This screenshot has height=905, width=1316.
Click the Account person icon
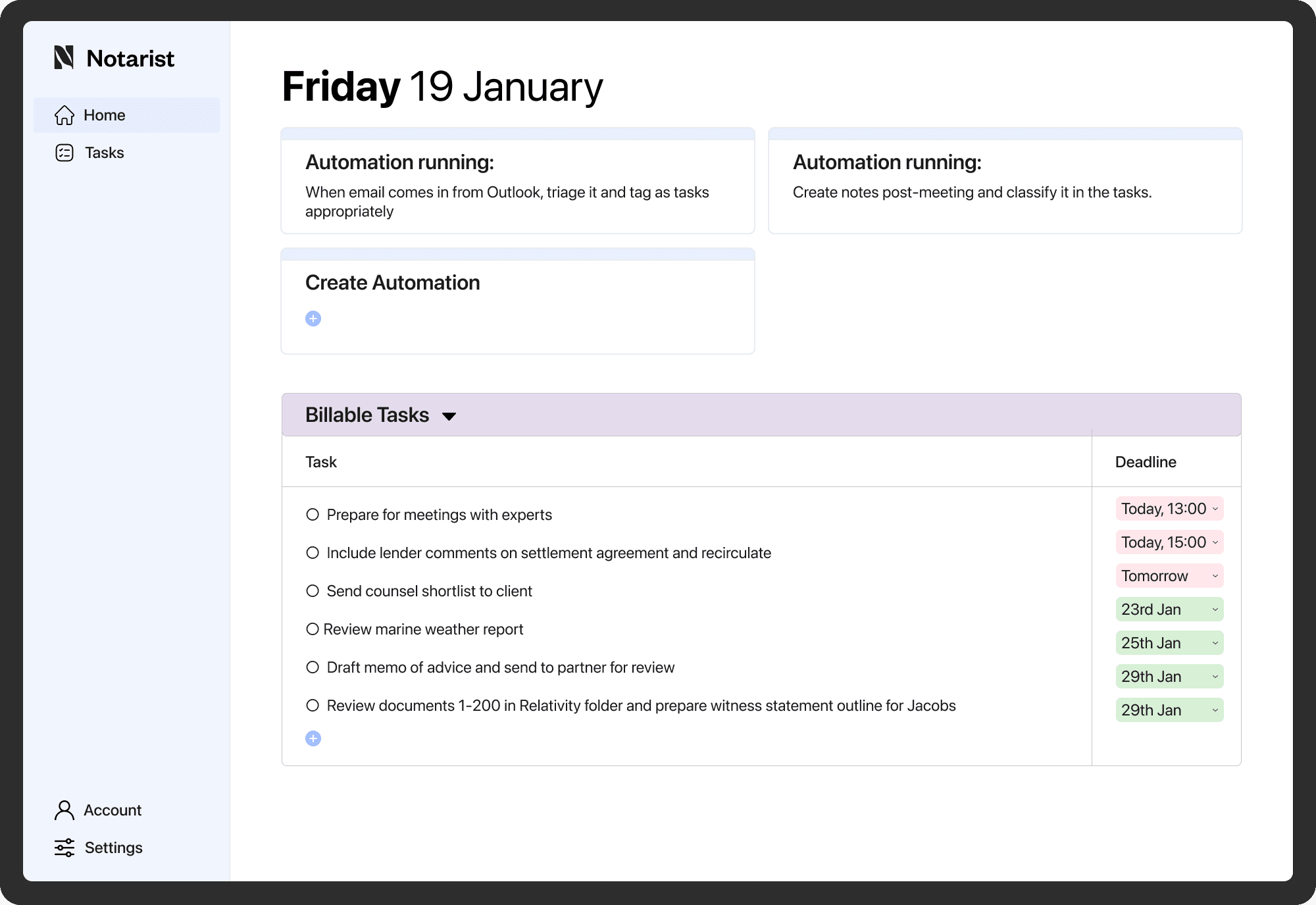[64, 810]
